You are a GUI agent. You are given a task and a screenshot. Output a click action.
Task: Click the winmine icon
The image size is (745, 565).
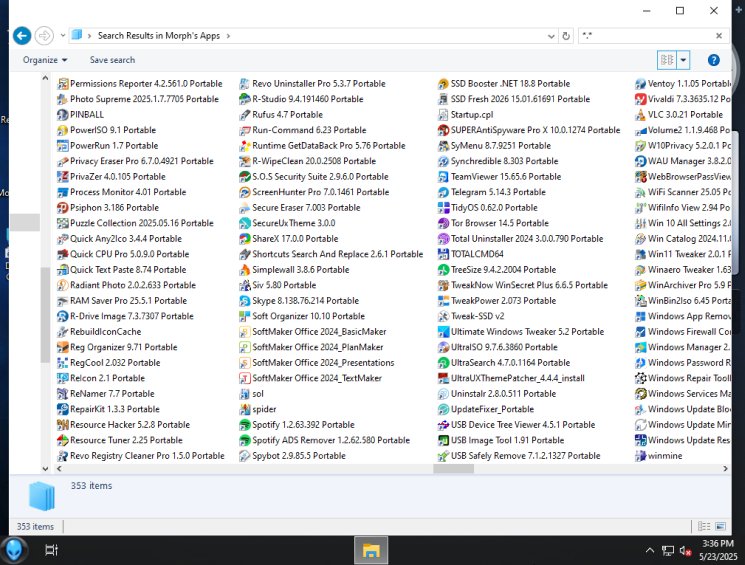pos(640,456)
